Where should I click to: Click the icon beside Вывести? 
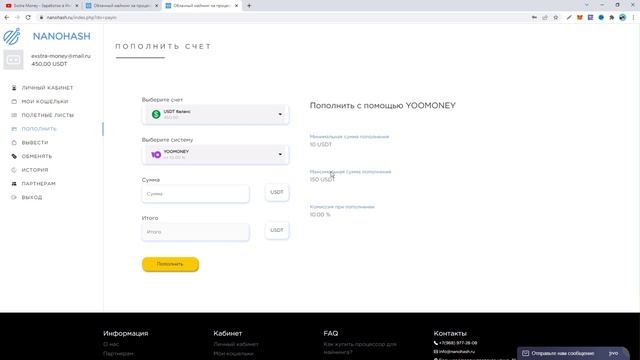pyautogui.click(x=14, y=142)
